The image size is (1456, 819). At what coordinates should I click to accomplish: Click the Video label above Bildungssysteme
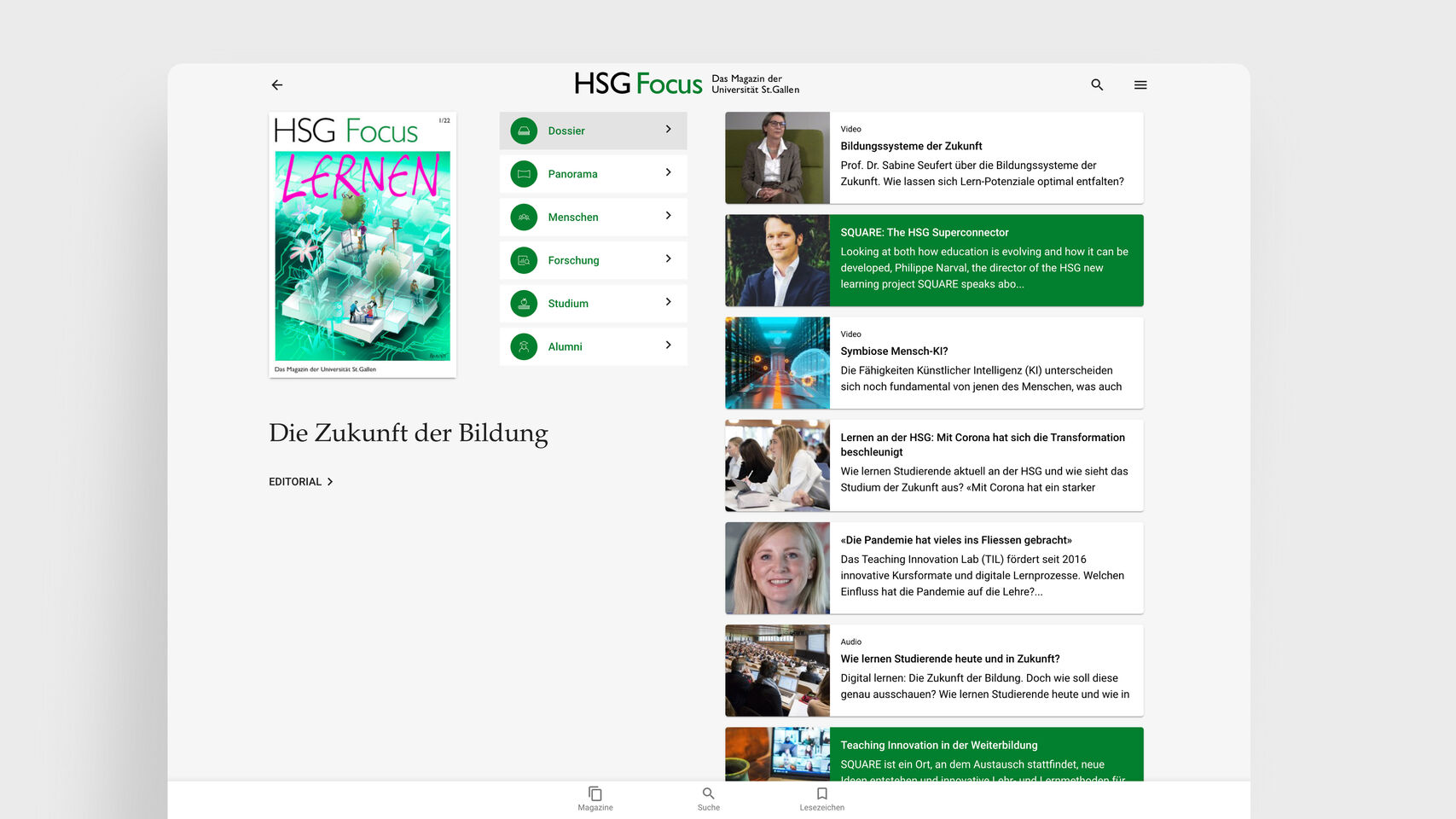tap(850, 129)
